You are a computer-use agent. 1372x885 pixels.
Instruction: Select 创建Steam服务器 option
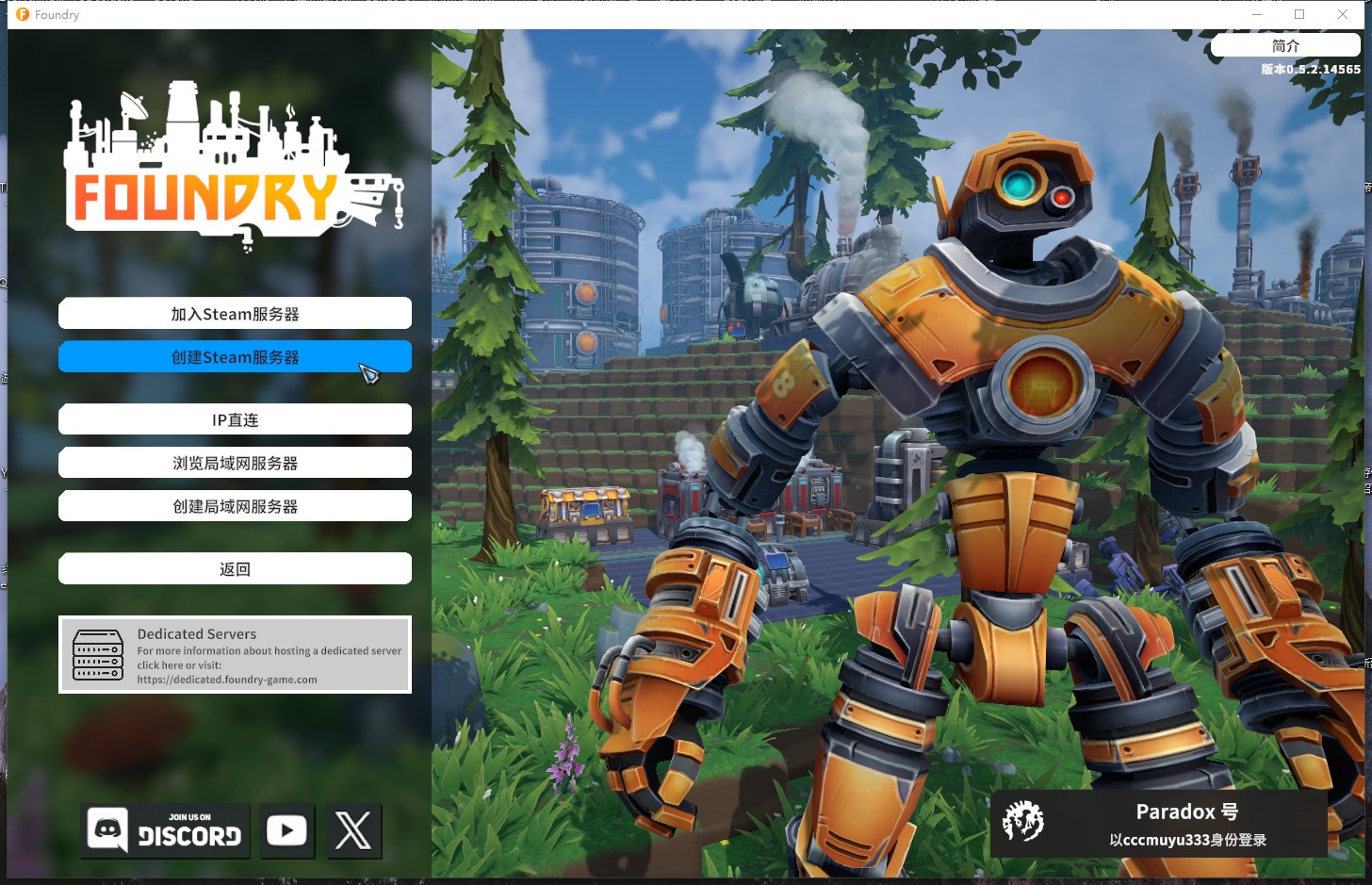point(235,356)
